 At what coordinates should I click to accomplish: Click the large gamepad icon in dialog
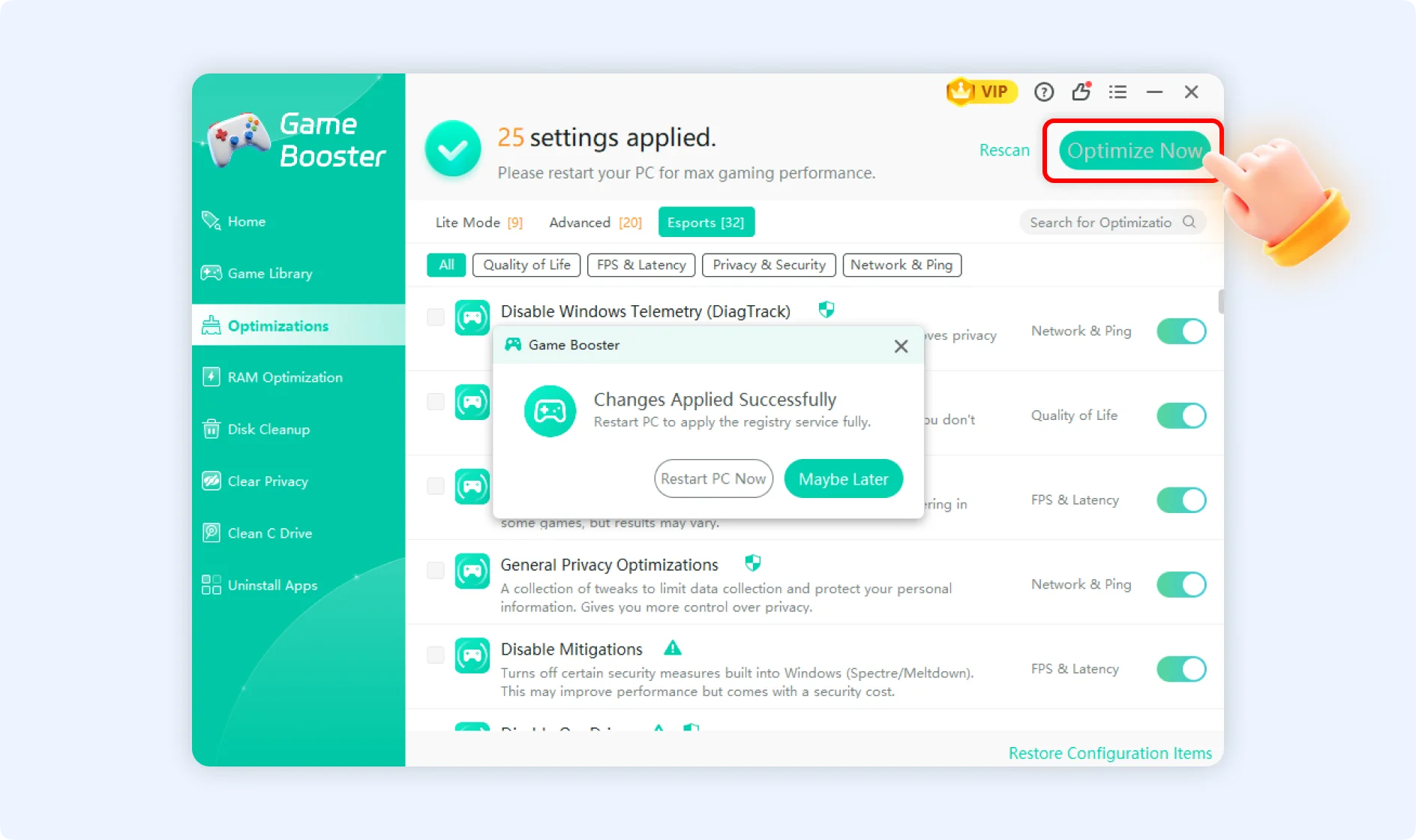tap(550, 411)
